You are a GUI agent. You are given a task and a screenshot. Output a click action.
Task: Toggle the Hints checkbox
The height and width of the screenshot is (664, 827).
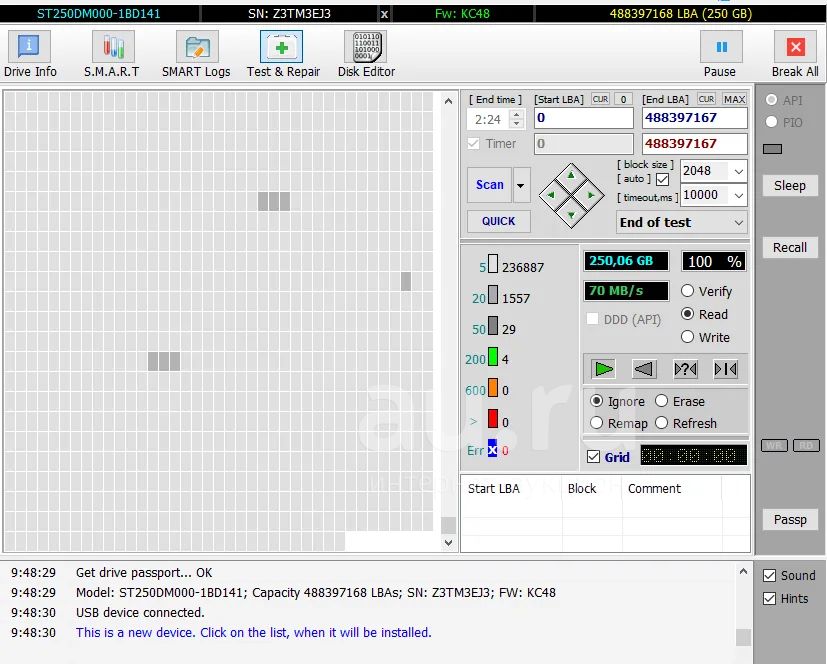770,599
